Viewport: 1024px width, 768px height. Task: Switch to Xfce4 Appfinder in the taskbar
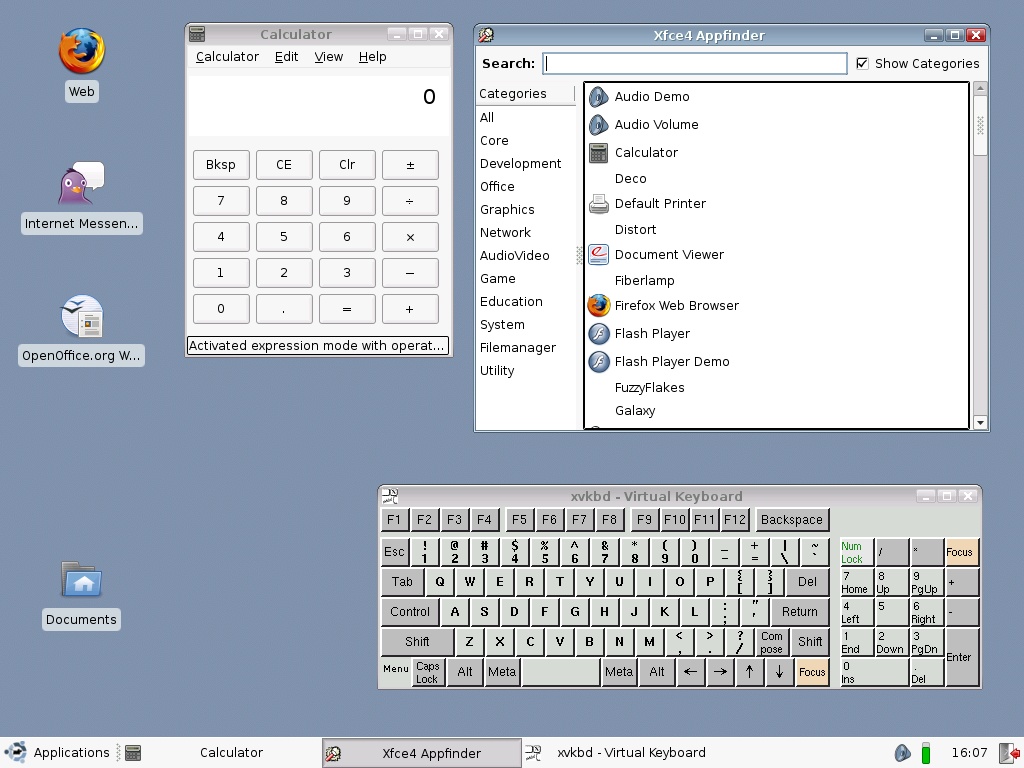[422, 753]
